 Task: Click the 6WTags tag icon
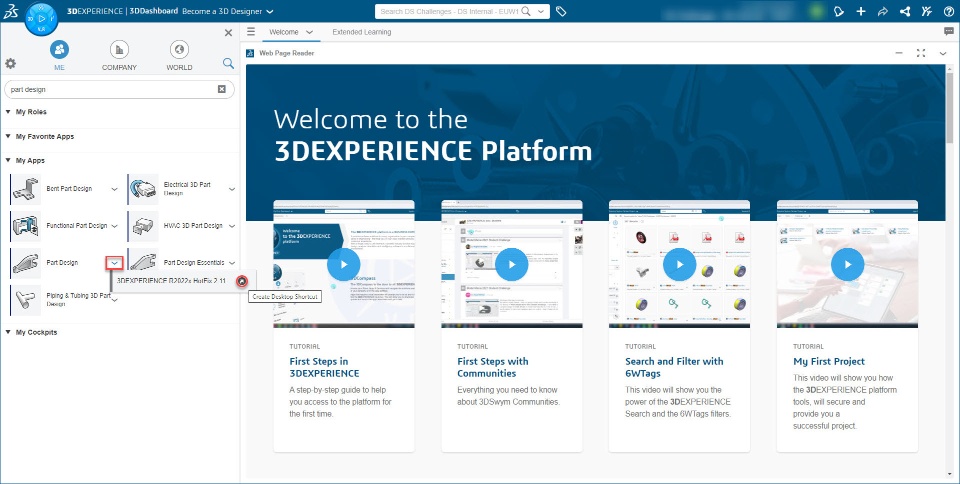pyautogui.click(x=561, y=11)
